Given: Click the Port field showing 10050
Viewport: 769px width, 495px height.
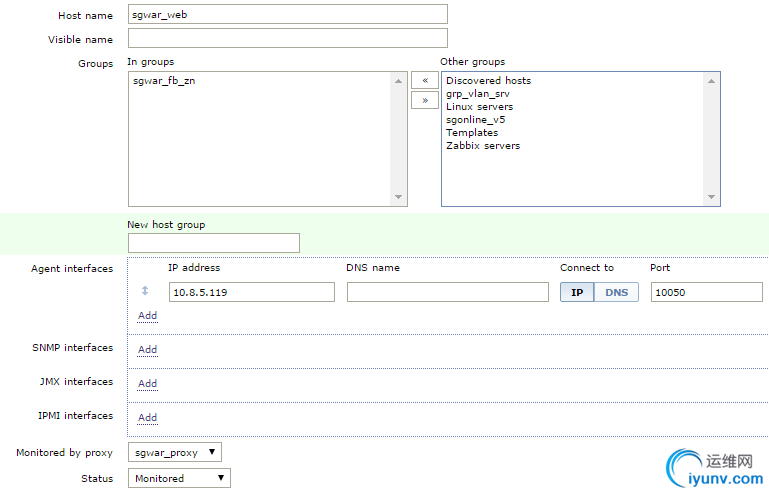Looking at the screenshot, I should click(707, 292).
